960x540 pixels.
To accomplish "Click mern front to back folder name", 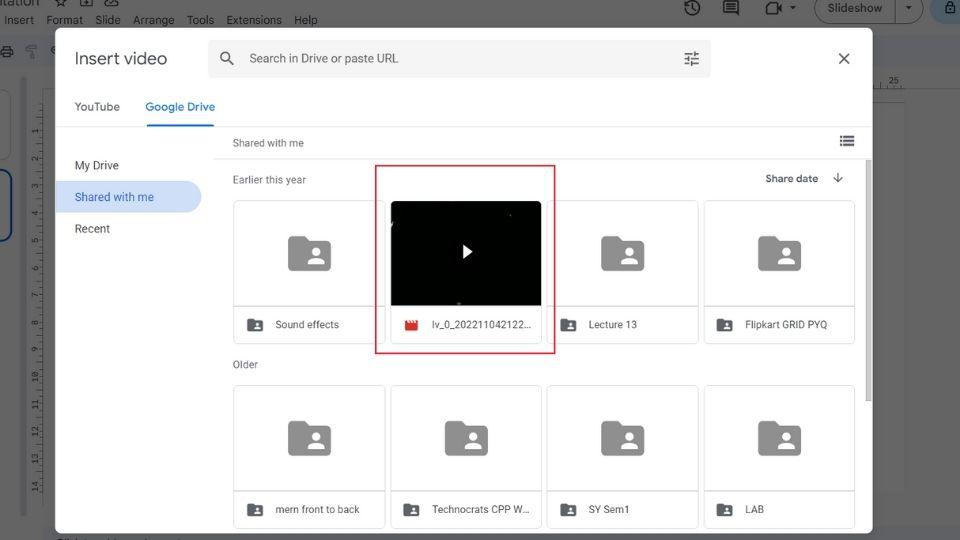I will [x=317, y=509].
